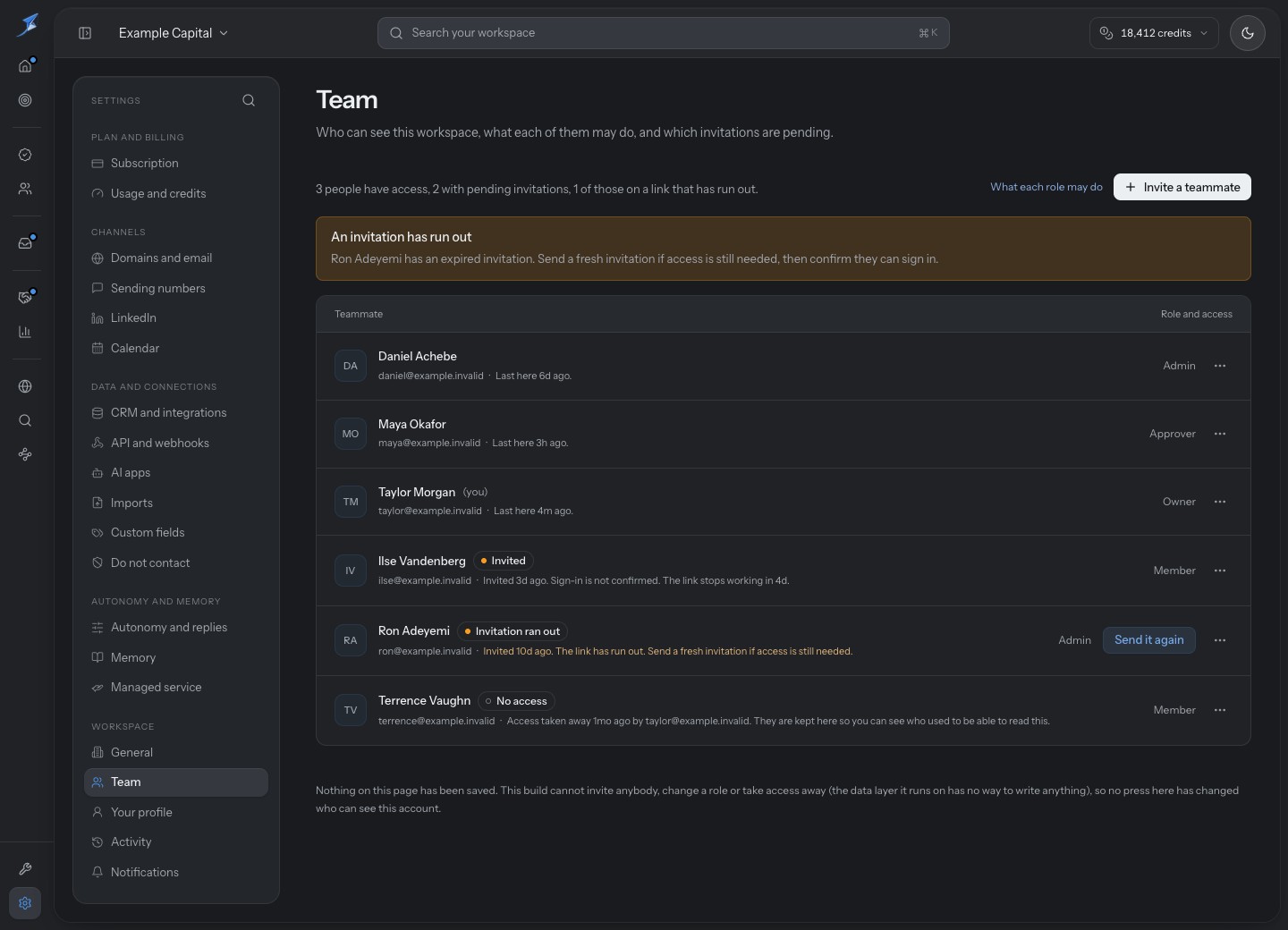Go to Subscription settings

(x=176, y=164)
